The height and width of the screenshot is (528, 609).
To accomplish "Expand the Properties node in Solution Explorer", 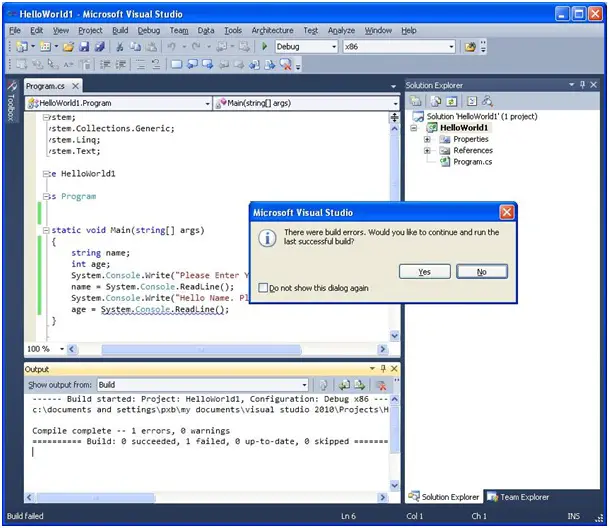I will (x=427, y=139).
